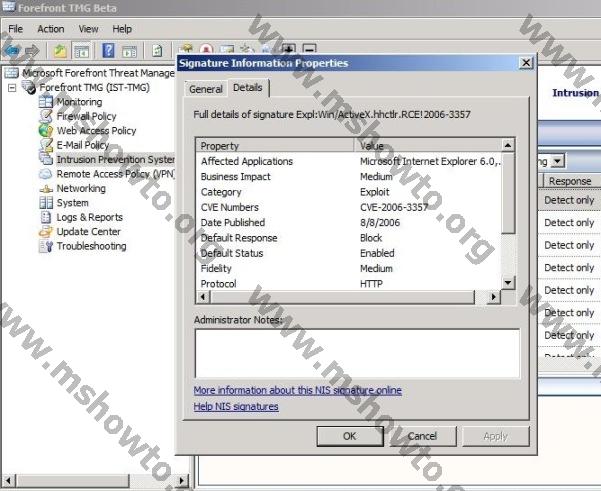This screenshot has height=491, width=601.
Task: Switch to the General tab
Action: coord(206,89)
